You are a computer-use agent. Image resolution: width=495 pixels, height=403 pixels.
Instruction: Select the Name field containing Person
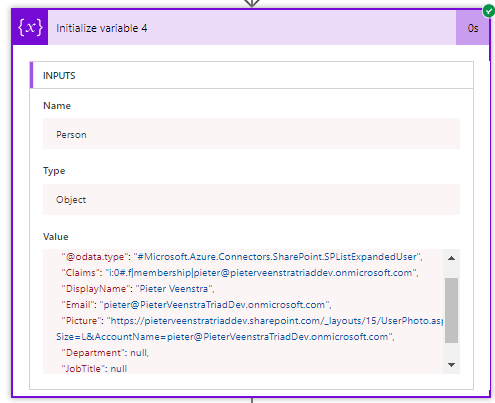[x=251, y=134]
